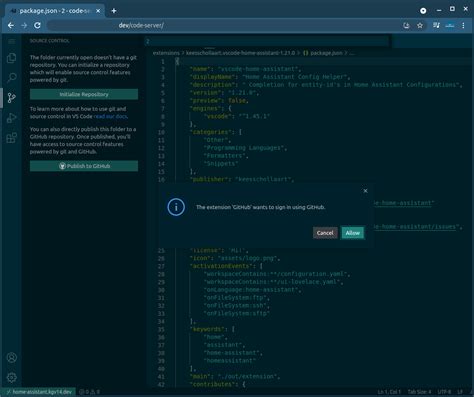This screenshot has height=397, width=474.
Task: Click the "onFileSystem:ssh" entry
Action: [237, 306]
